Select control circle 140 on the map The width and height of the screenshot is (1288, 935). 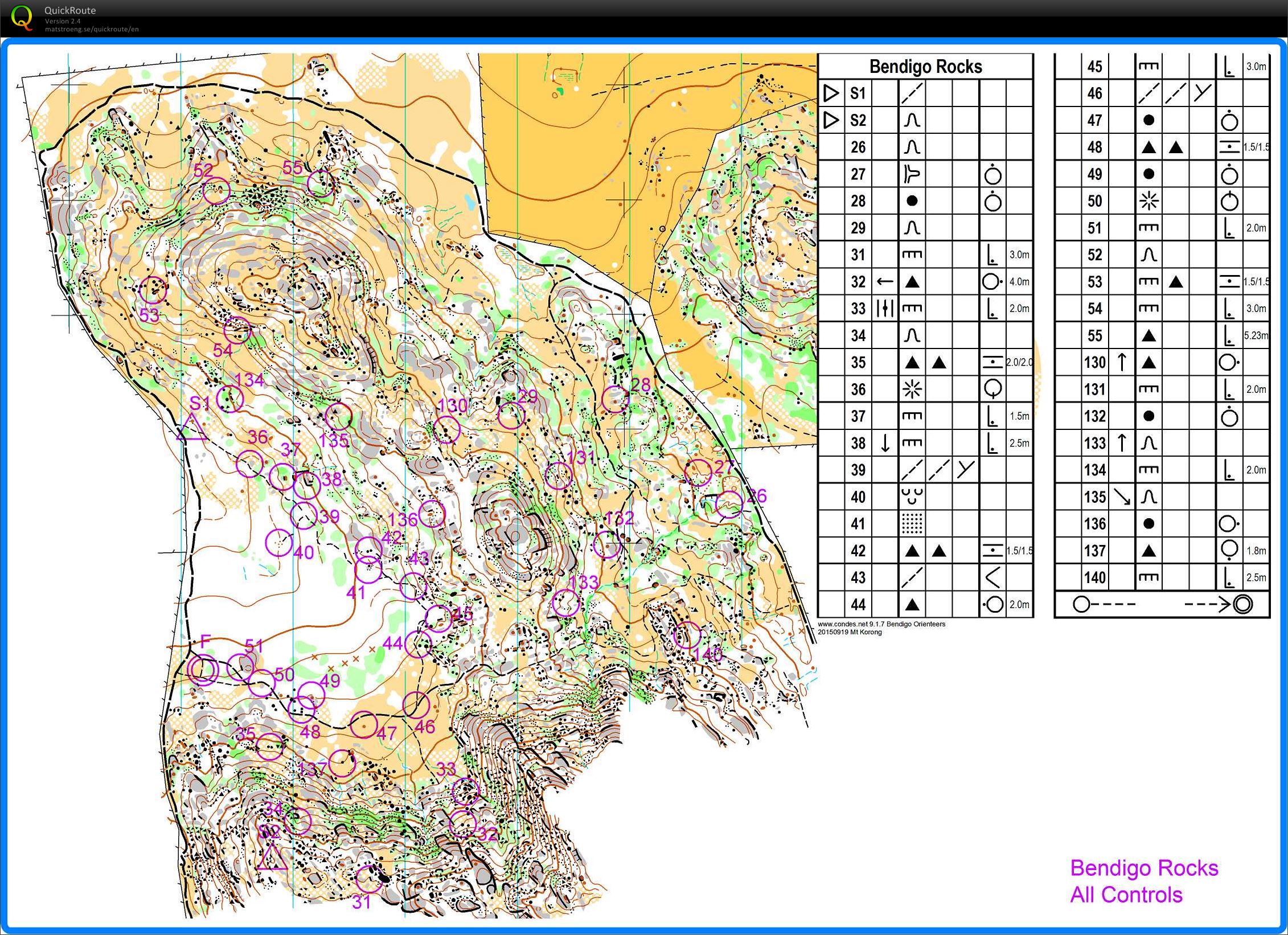click(x=687, y=635)
